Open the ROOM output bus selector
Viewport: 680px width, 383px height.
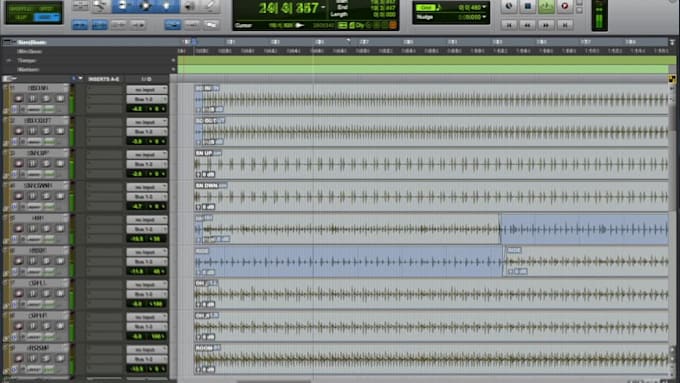(x=147, y=360)
